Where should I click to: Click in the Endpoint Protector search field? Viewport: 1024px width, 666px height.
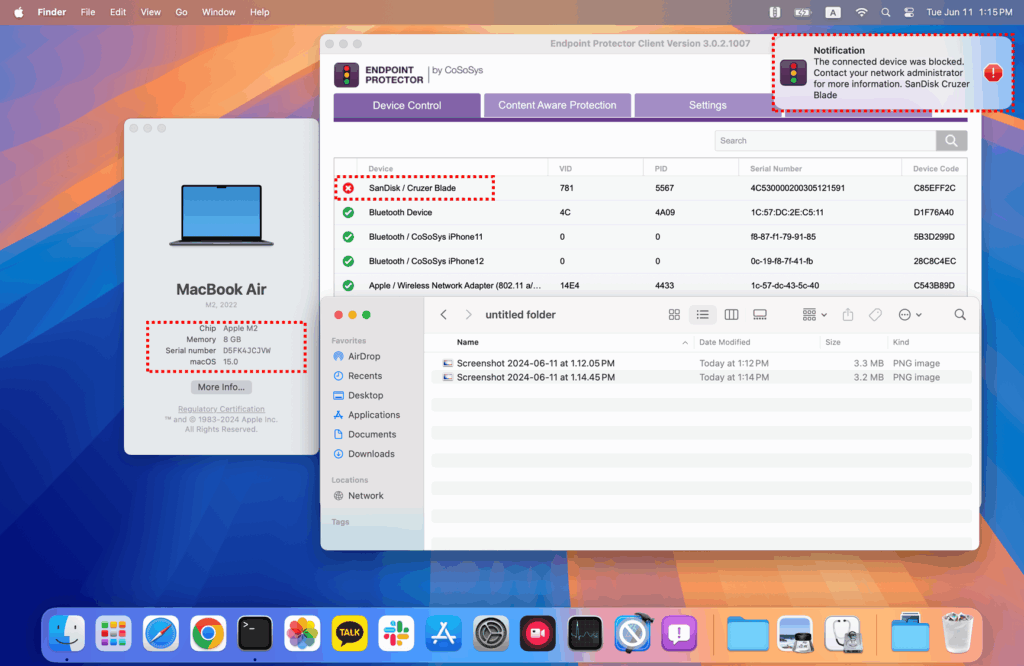point(825,140)
